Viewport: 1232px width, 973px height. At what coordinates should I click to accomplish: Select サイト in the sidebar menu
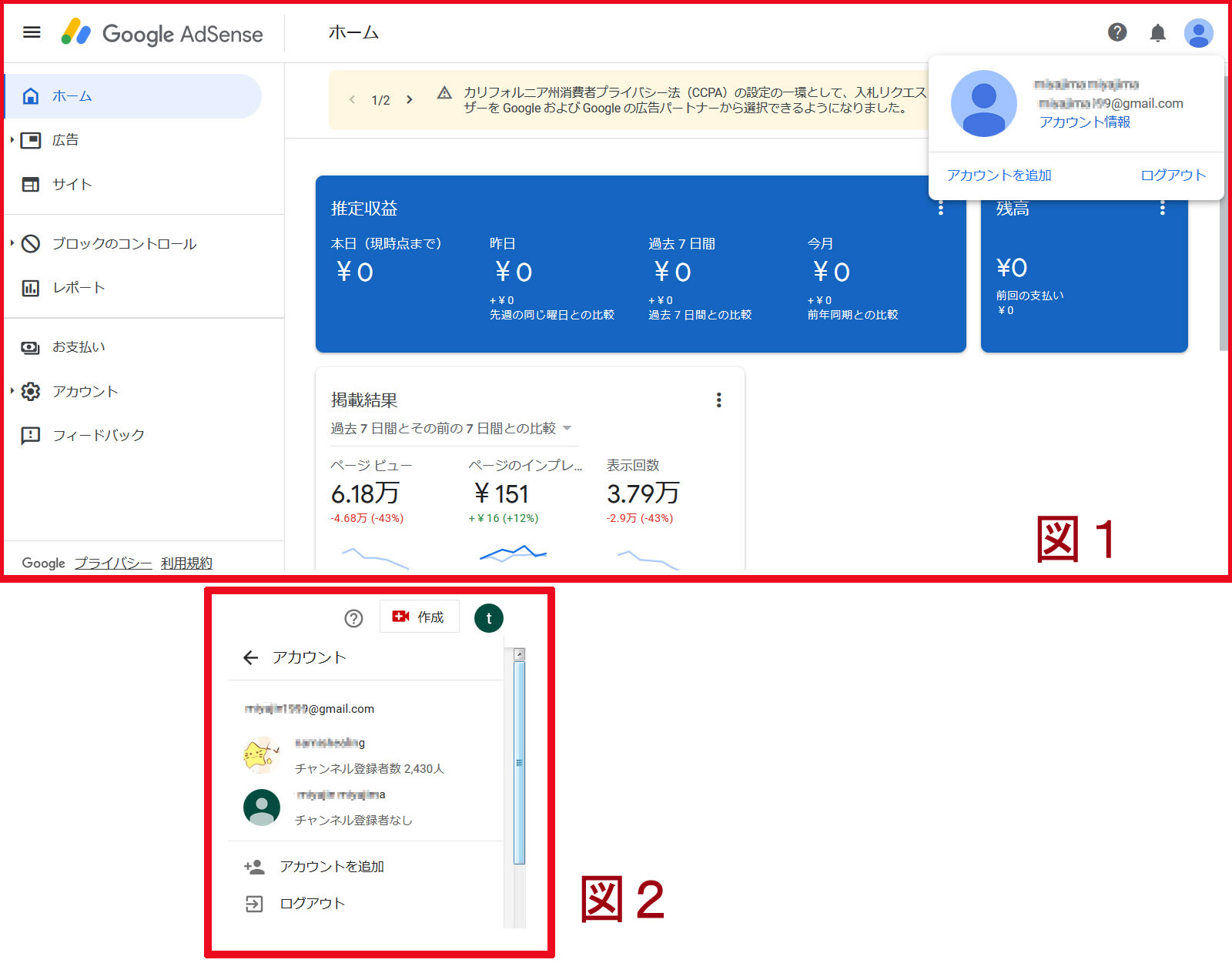pos(71,184)
